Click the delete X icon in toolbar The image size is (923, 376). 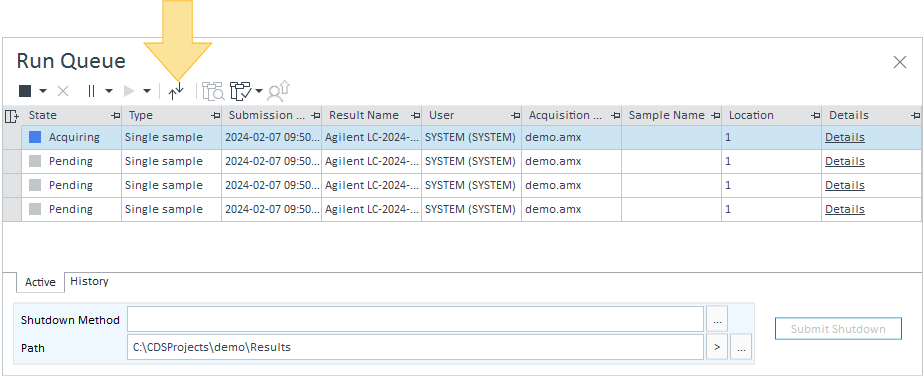click(x=63, y=91)
